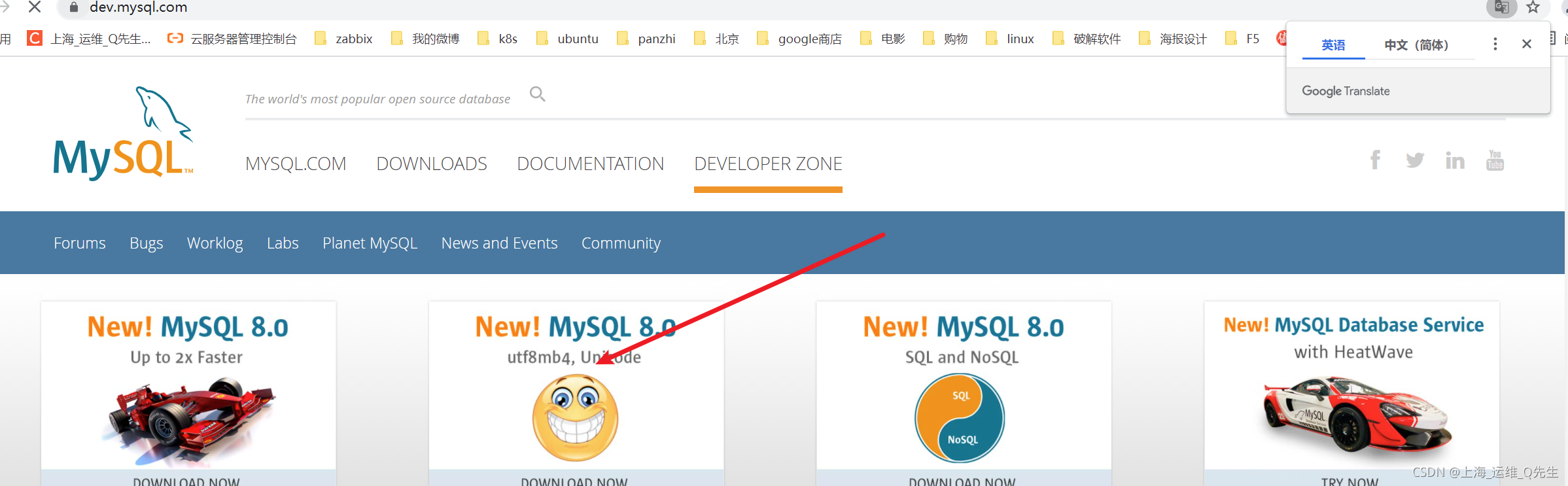Open translate popup three-dot options menu
Viewport: 1568px width, 486px height.
[1495, 44]
